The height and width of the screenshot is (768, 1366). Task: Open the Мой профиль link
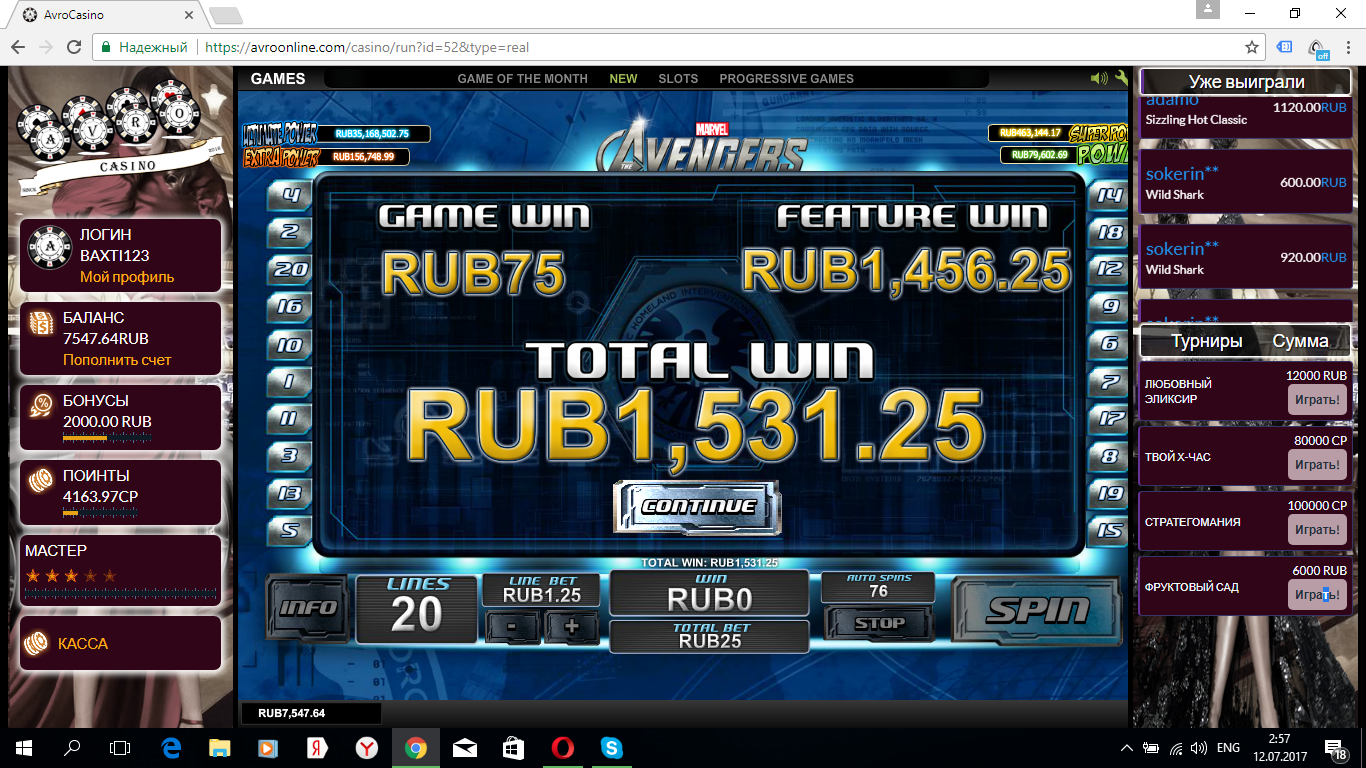[127, 277]
